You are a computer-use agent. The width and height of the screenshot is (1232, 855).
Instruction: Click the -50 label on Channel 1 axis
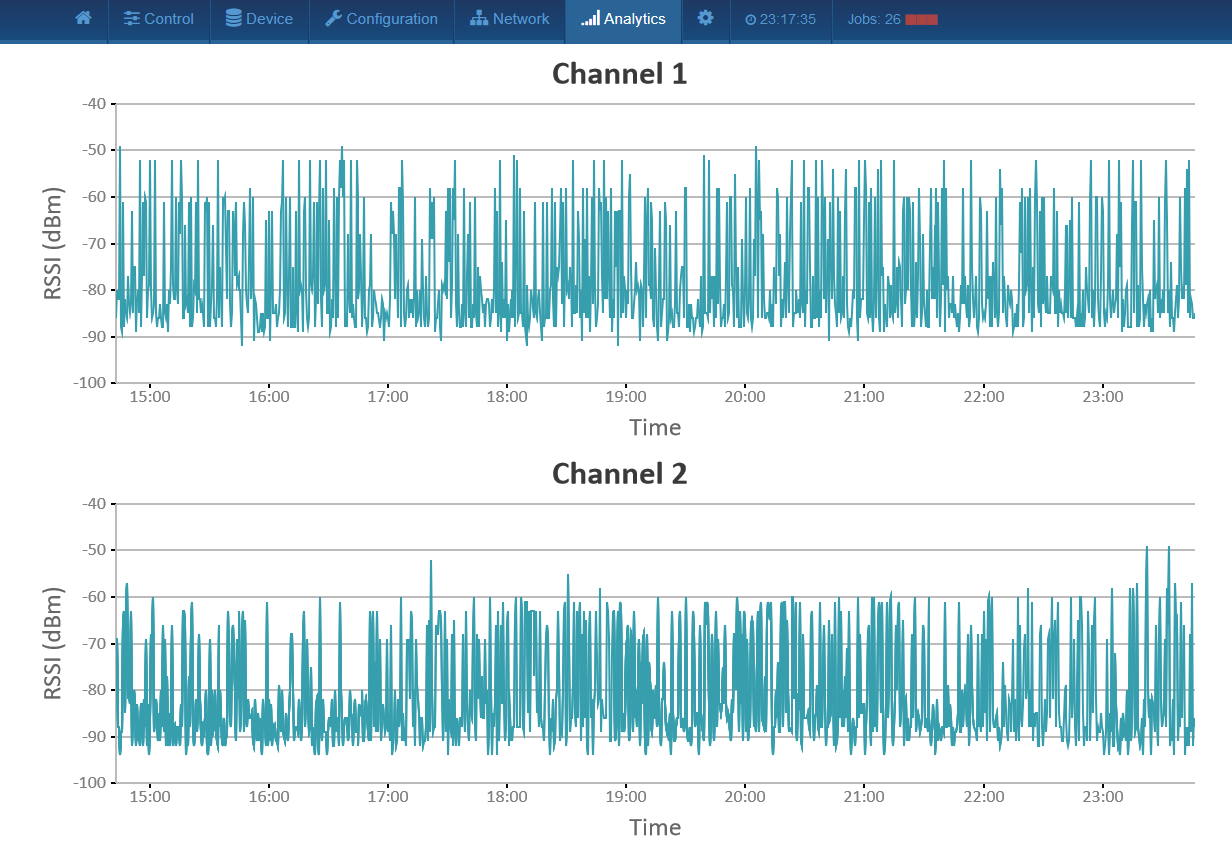[x=92, y=150]
